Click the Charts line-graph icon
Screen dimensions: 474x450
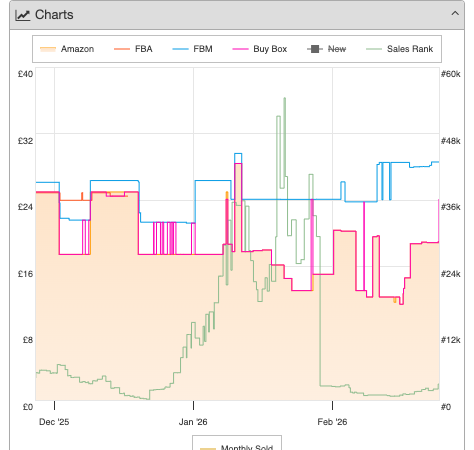pos(22,15)
